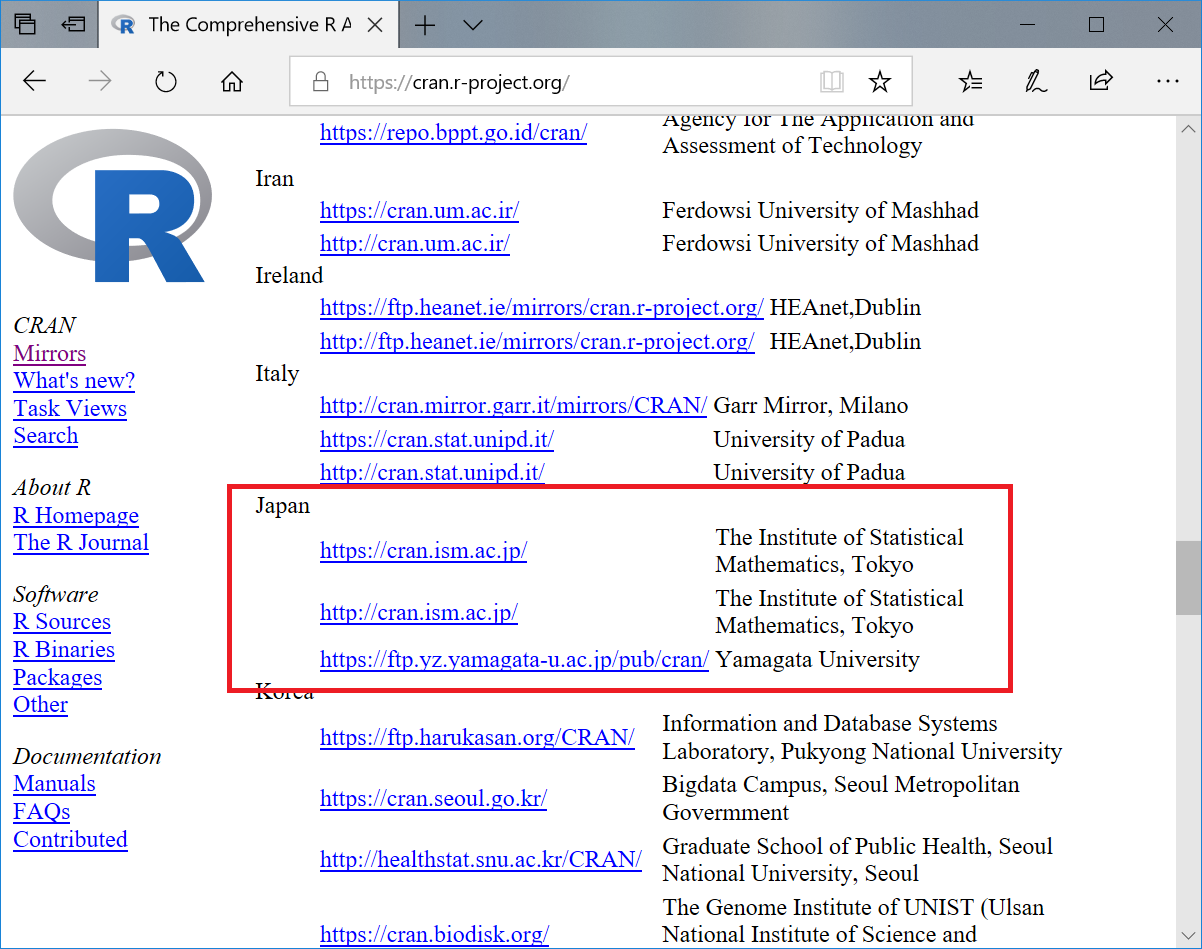
Task: Click the R logo image
Action: pos(112,208)
